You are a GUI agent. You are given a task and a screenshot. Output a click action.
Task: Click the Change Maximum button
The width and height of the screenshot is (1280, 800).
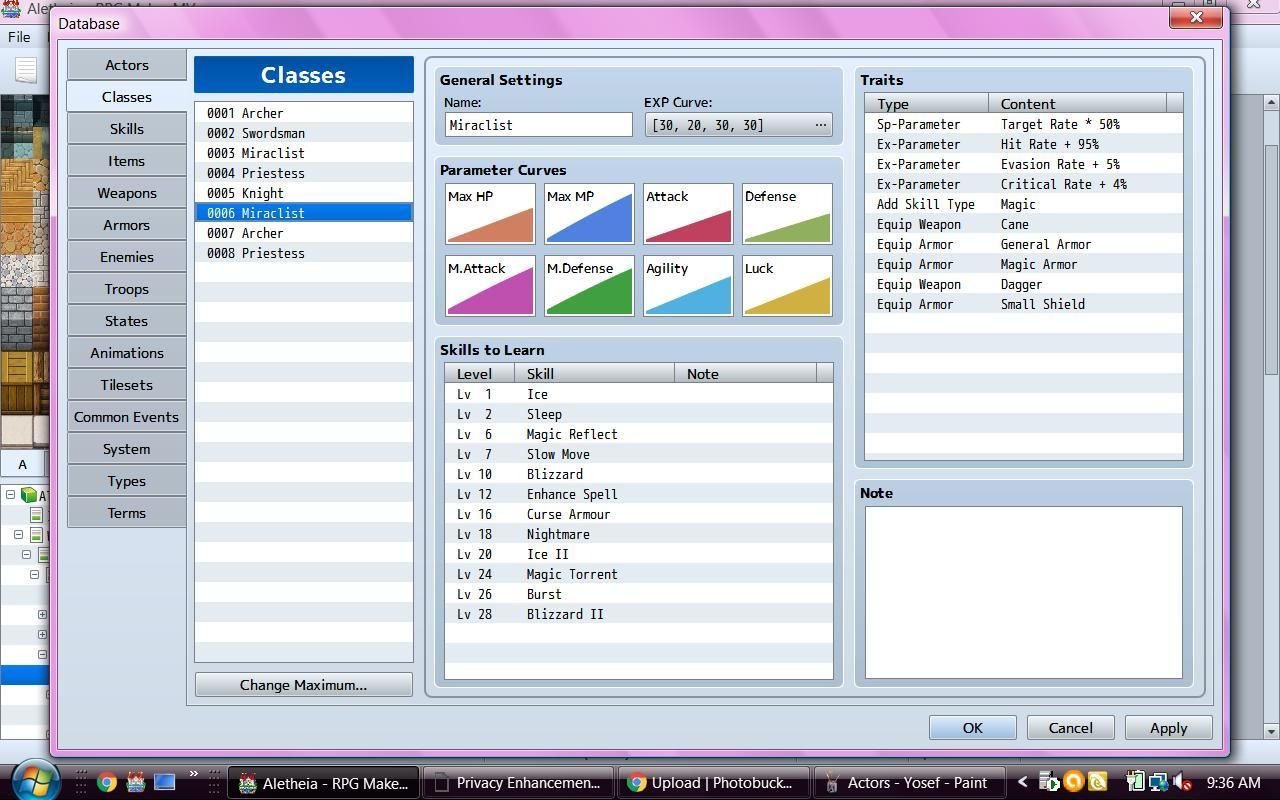pos(303,685)
